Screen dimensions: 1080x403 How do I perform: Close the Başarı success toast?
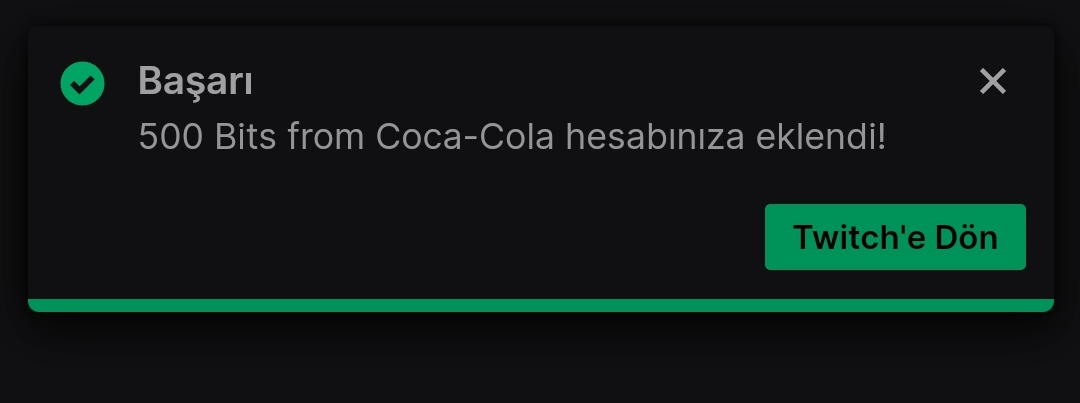tap(993, 81)
